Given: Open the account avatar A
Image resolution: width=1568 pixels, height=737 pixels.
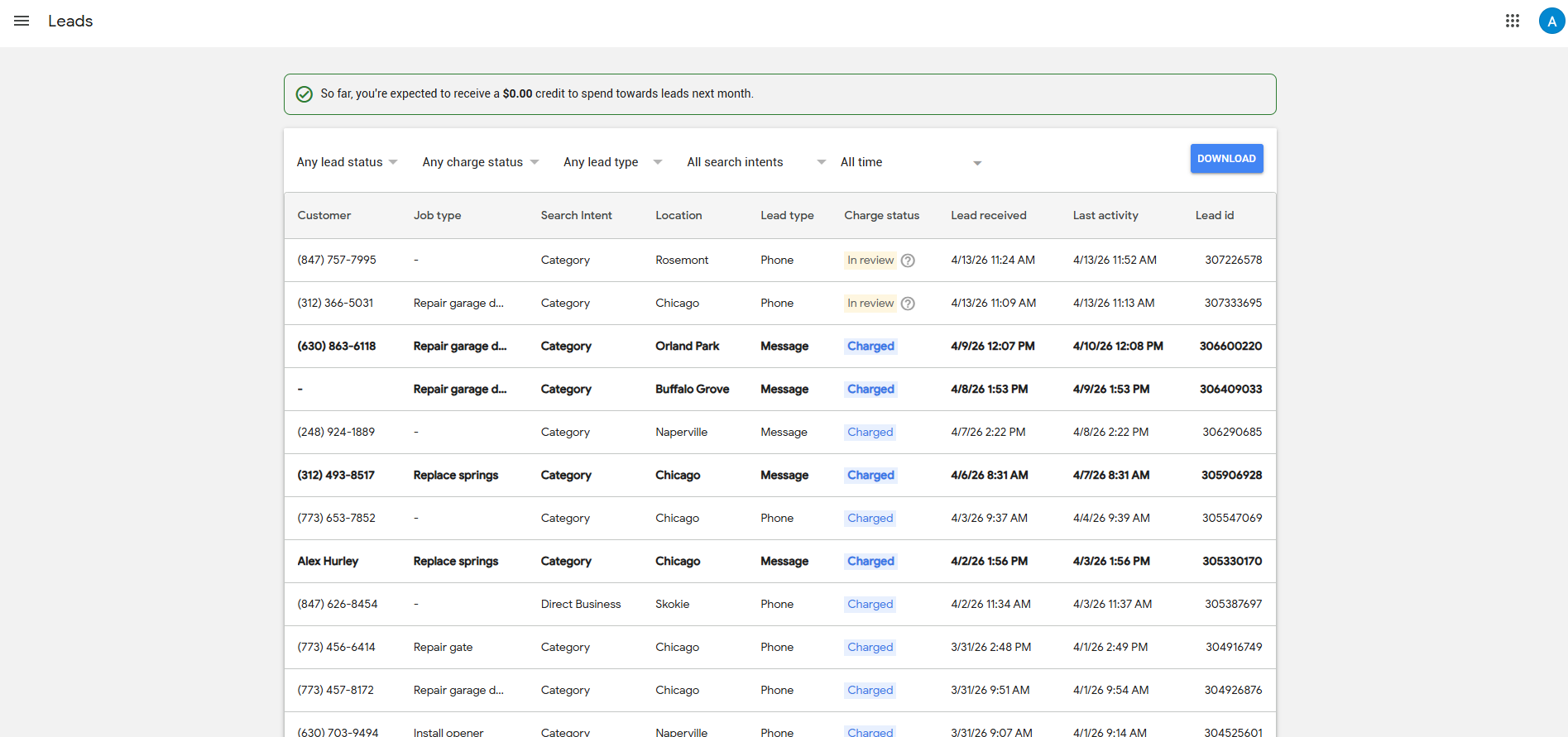Looking at the screenshot, I should pyautogui.click(x=1551, y=21).
